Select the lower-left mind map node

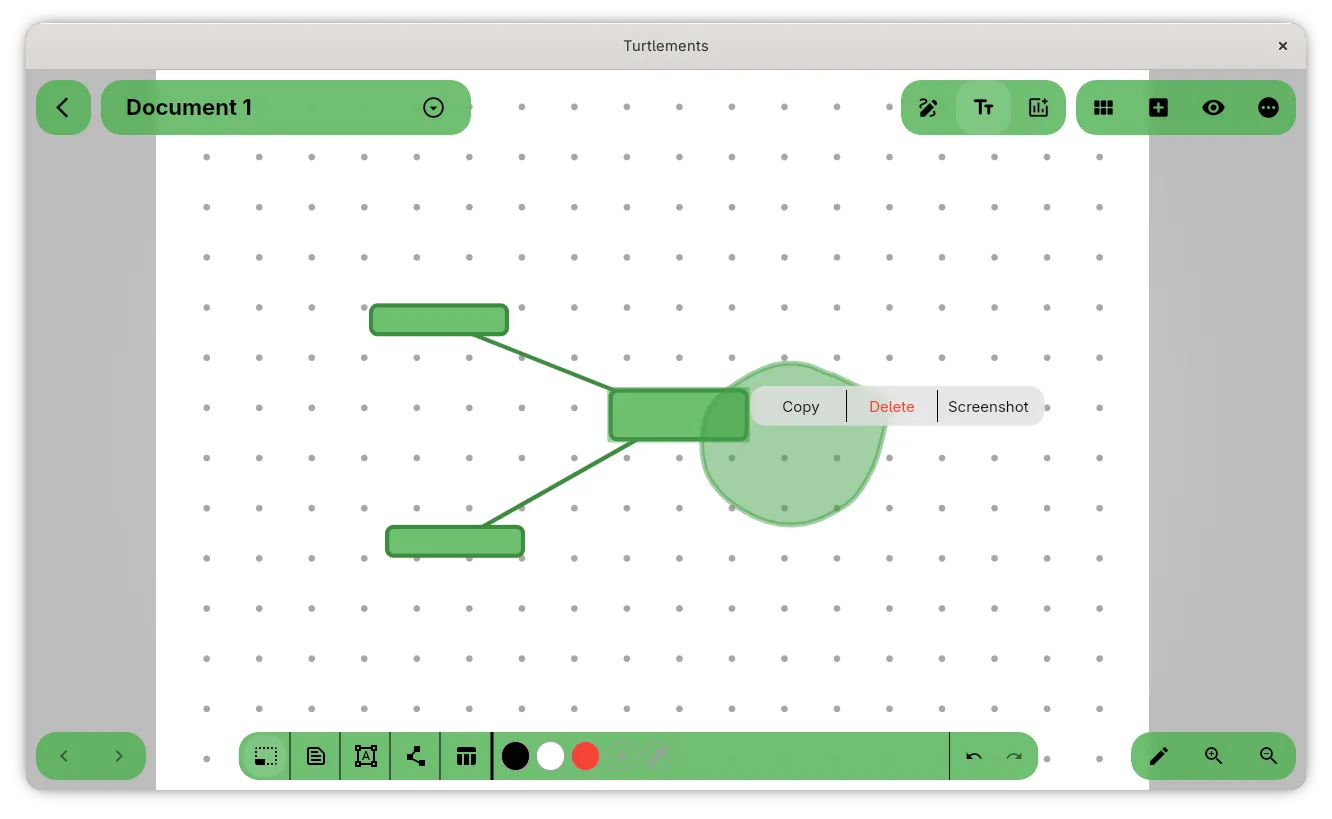tap(455, 541)
